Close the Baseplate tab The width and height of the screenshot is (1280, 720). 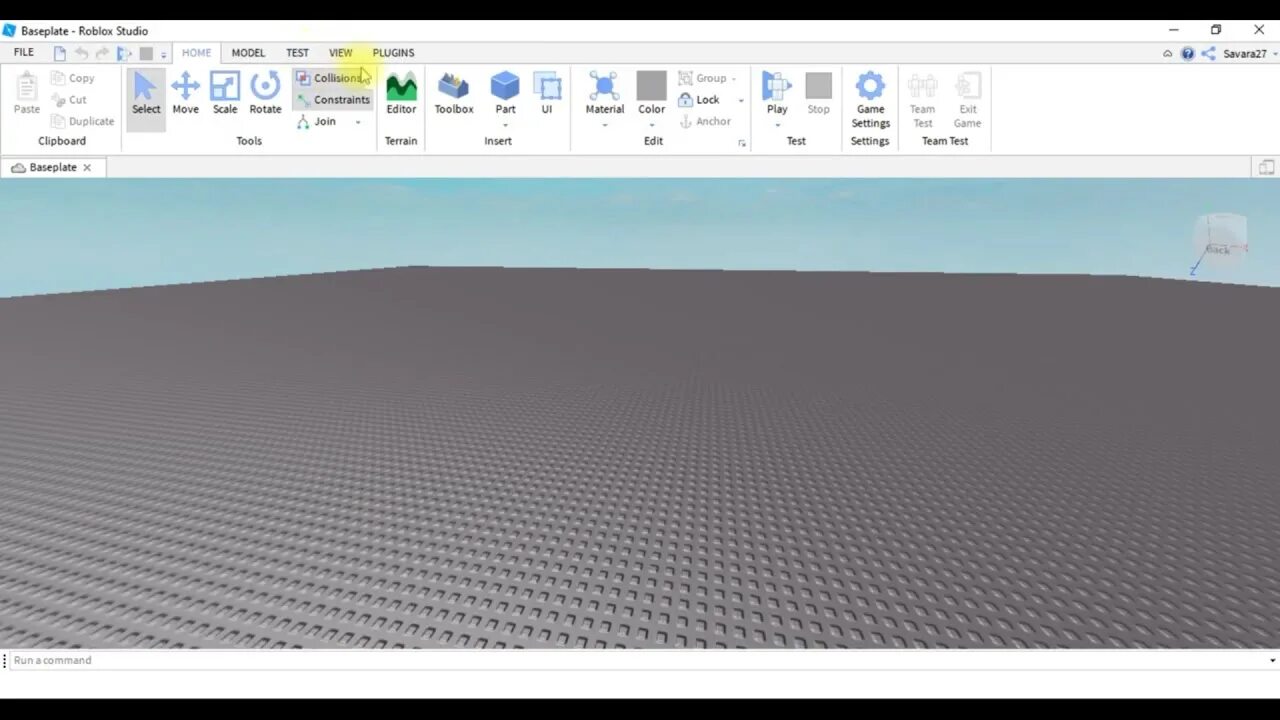87,168
